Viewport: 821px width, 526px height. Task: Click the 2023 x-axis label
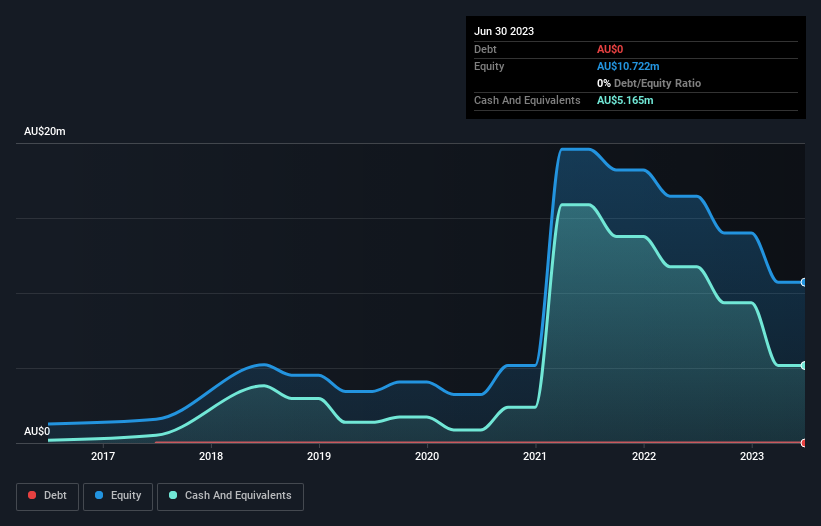coord(752,456)
